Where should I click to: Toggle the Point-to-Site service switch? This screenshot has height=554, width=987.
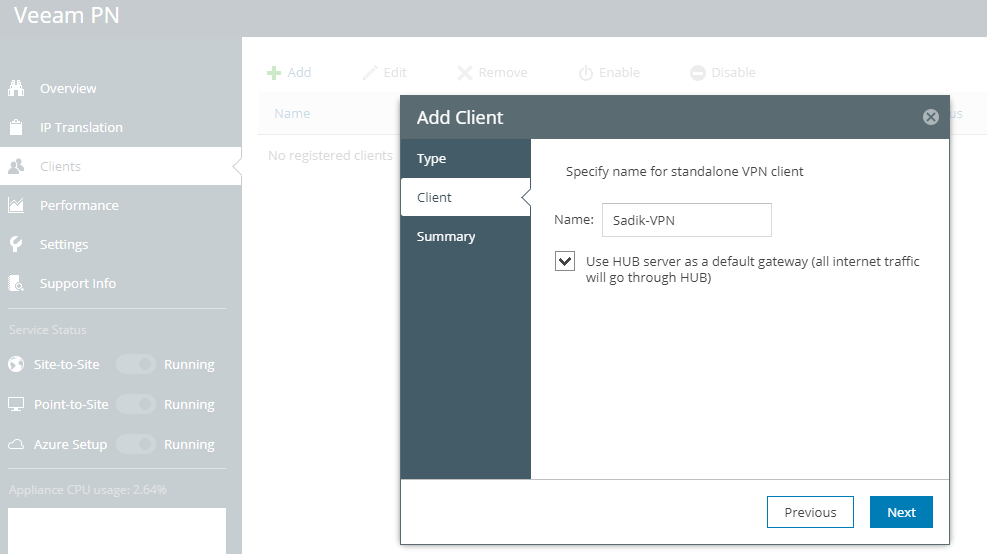click(x=136, y=404)
